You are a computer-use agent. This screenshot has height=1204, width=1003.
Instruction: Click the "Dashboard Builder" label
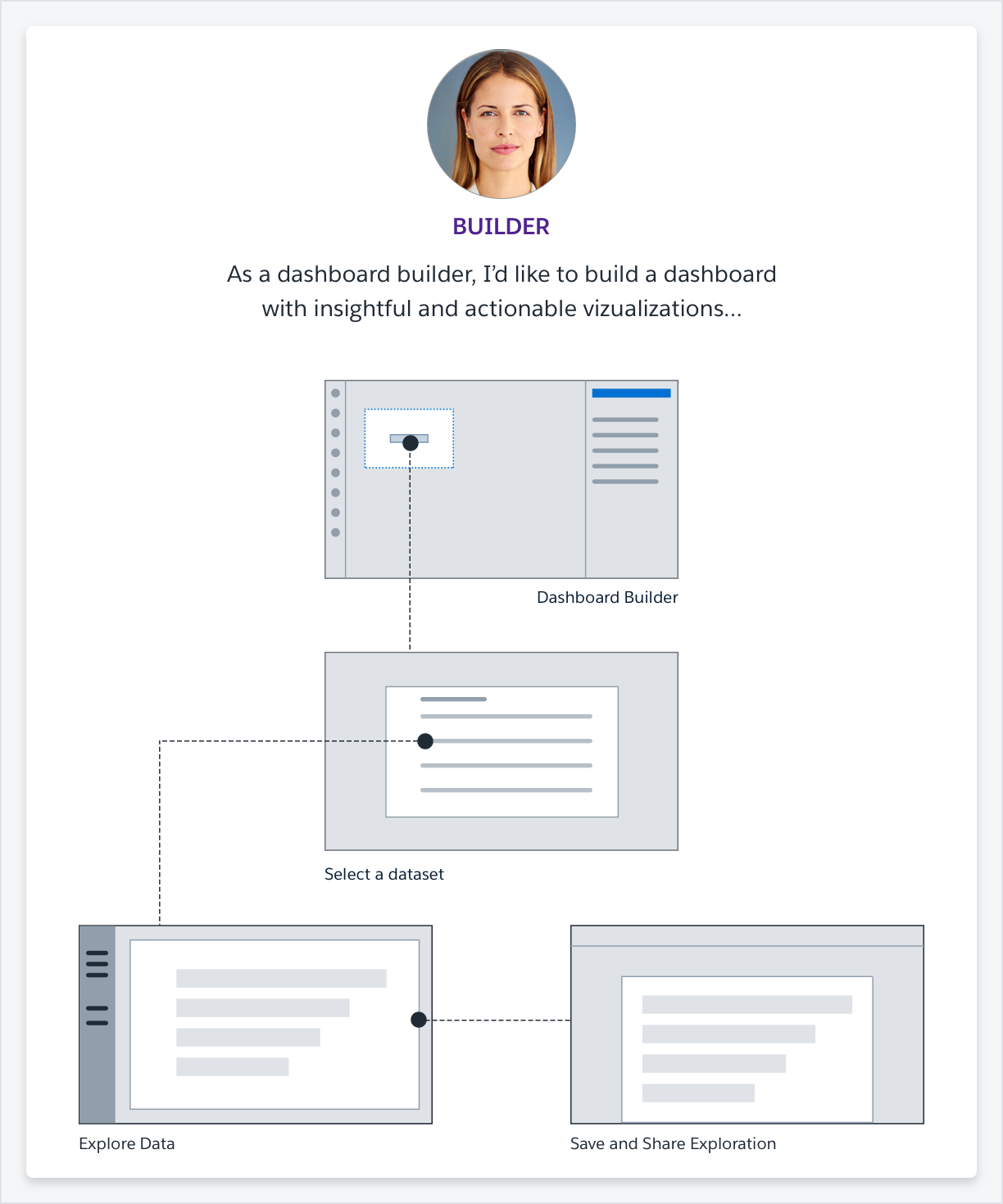click(607, 598)
